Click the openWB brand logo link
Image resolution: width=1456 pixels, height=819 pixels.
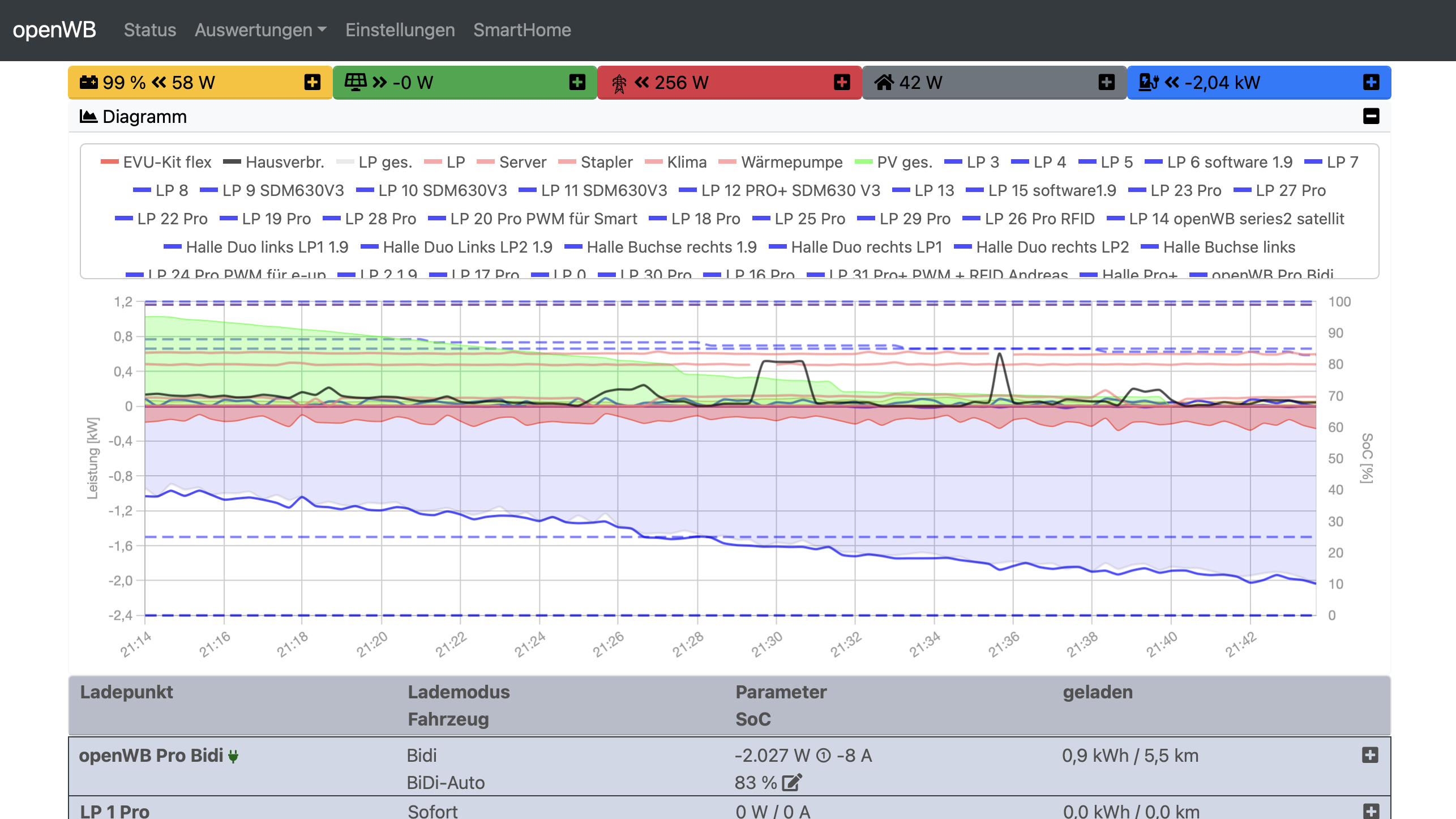(x=54, y=30)
